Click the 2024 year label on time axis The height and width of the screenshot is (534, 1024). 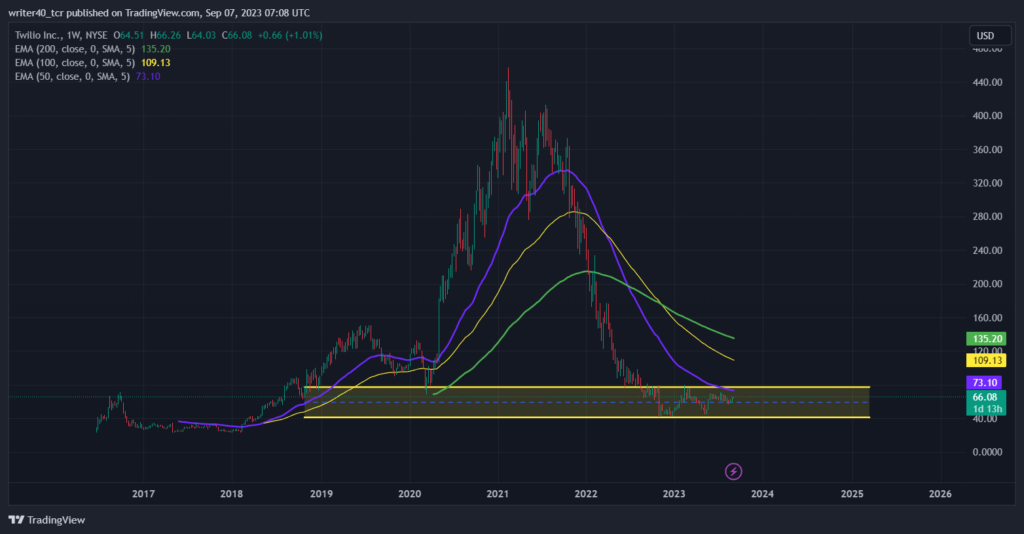coord(762,494)
